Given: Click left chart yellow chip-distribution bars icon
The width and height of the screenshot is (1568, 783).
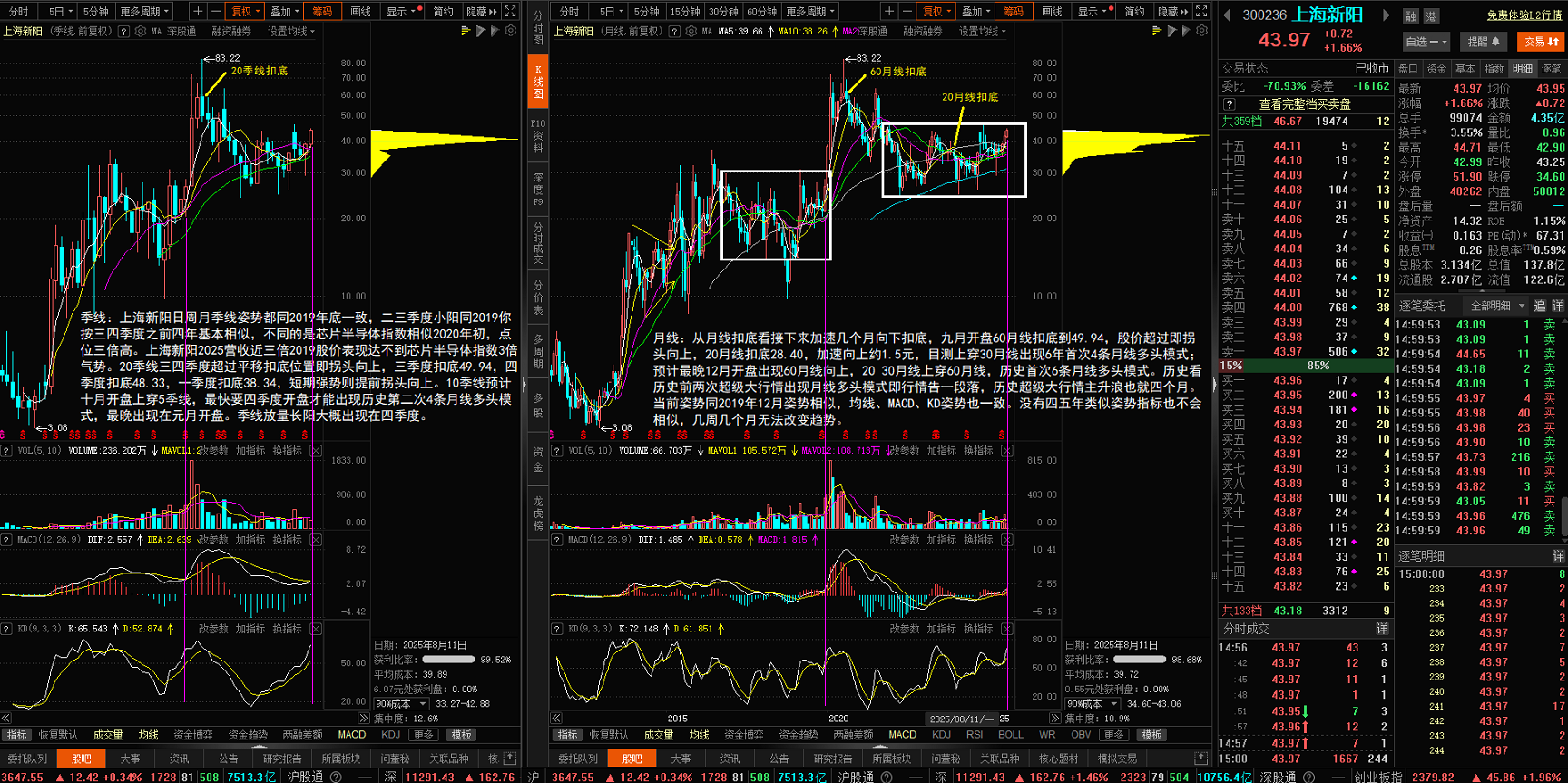Looking at the screenshot, I should pos(466,31).
